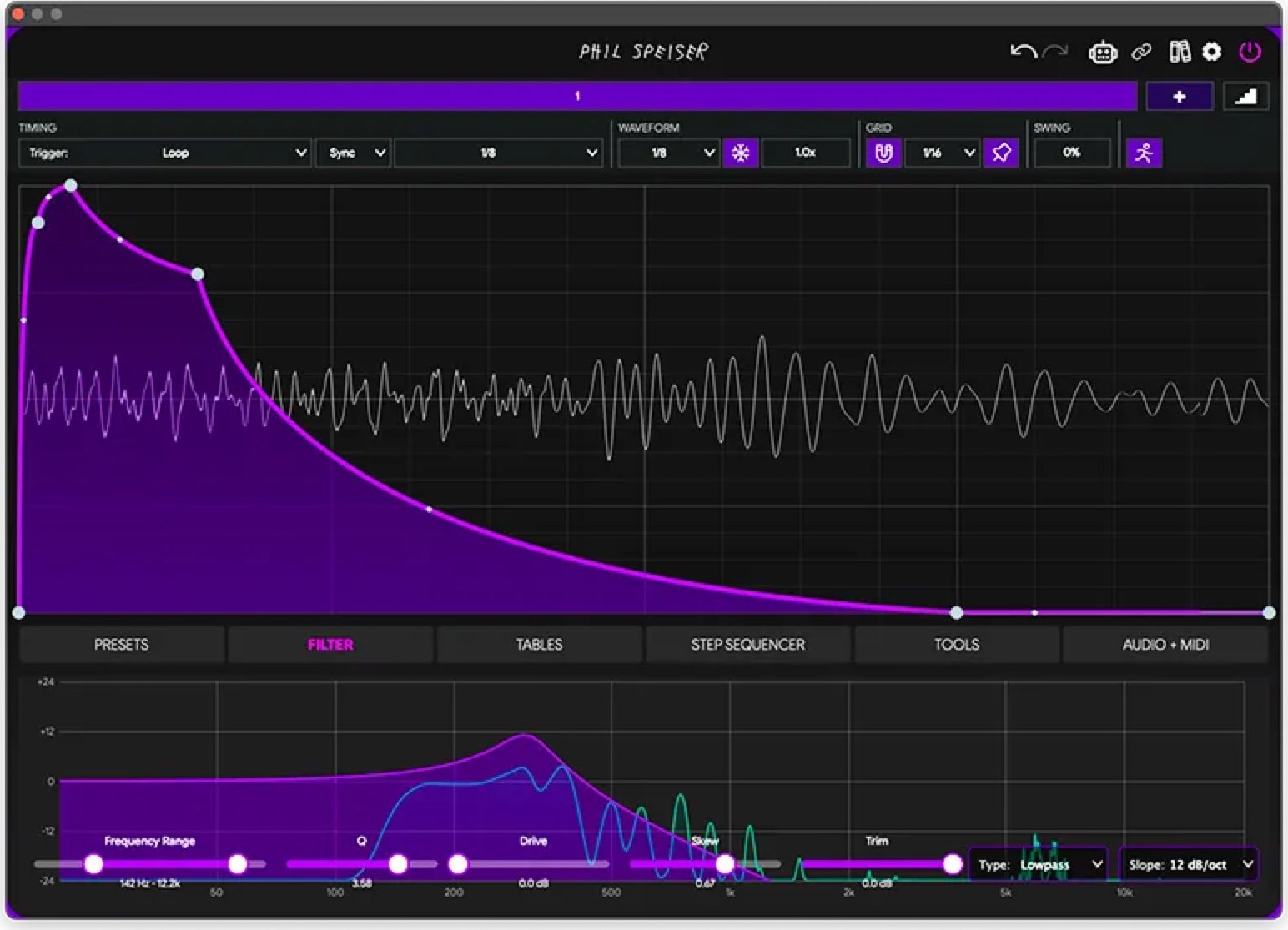Click the Frequency Range lower slider handle
1288x930 pixels.
point(93,864)
